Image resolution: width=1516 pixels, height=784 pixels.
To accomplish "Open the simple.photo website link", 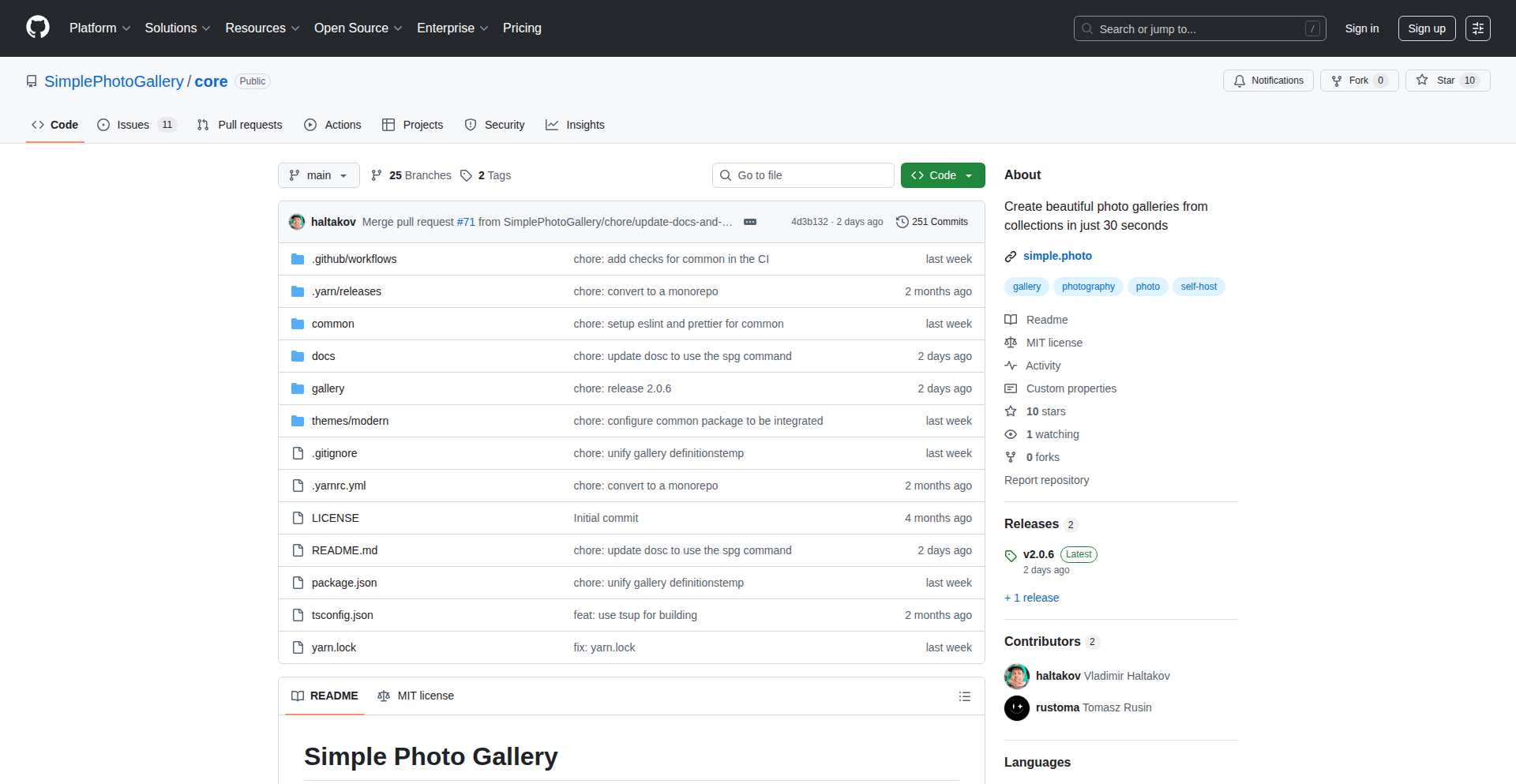I will (1057, 256).
